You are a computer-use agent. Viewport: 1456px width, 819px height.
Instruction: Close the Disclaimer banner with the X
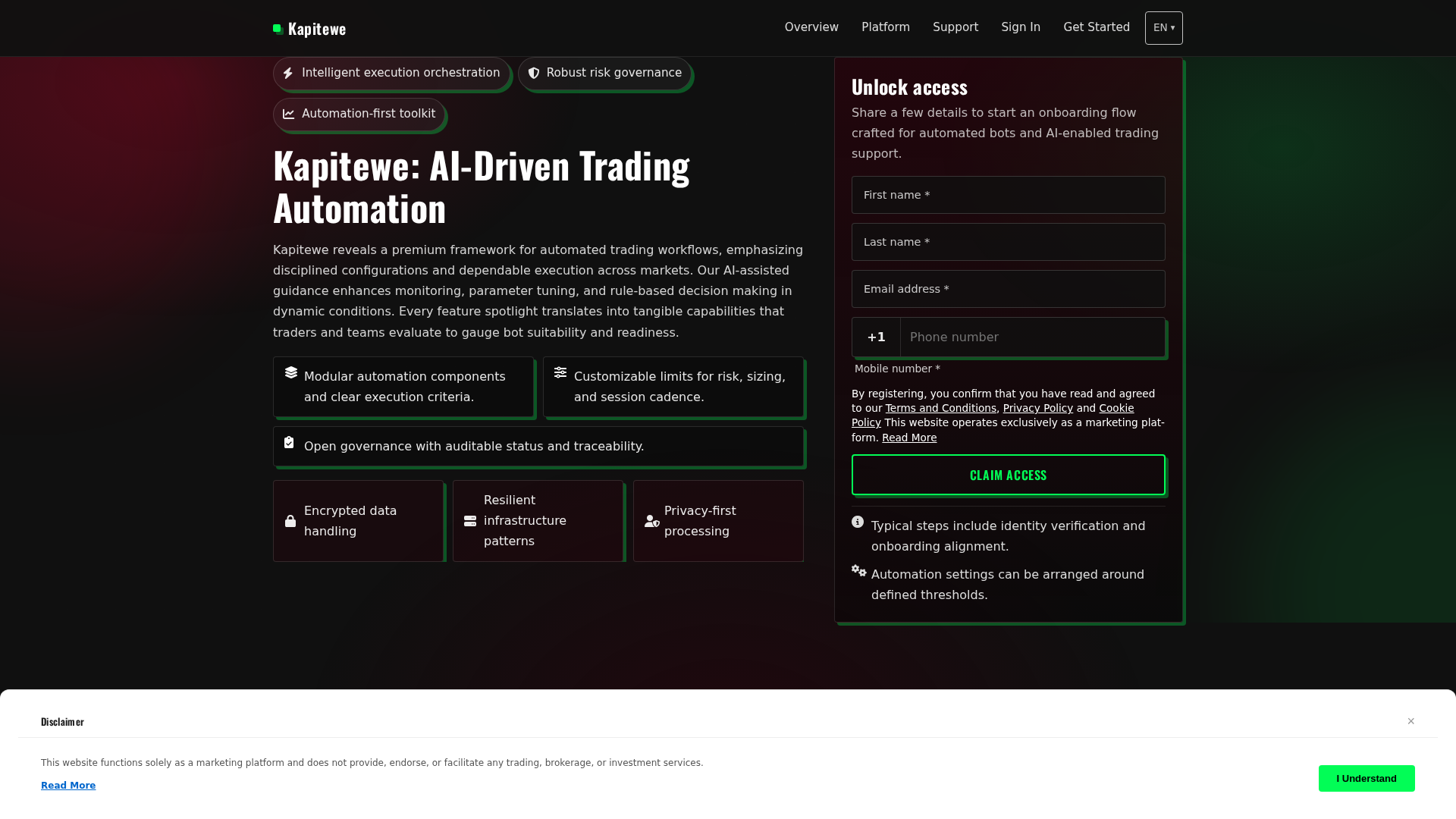coord(1411,721)
